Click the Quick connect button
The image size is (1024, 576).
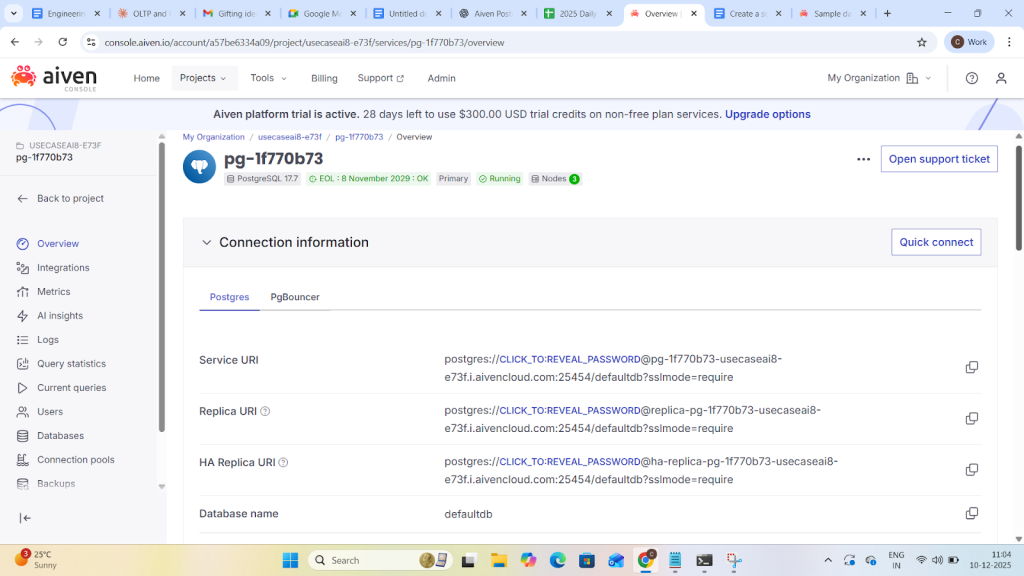(935, 242)
